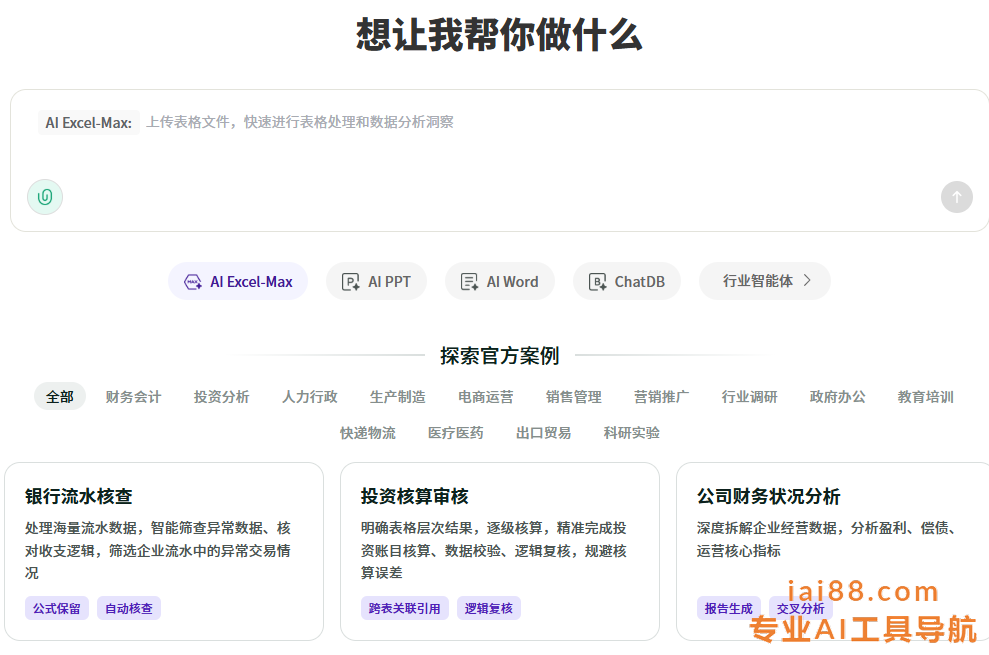Select the 教育培训 category tab
989x655 pixels.
[925, 396]
